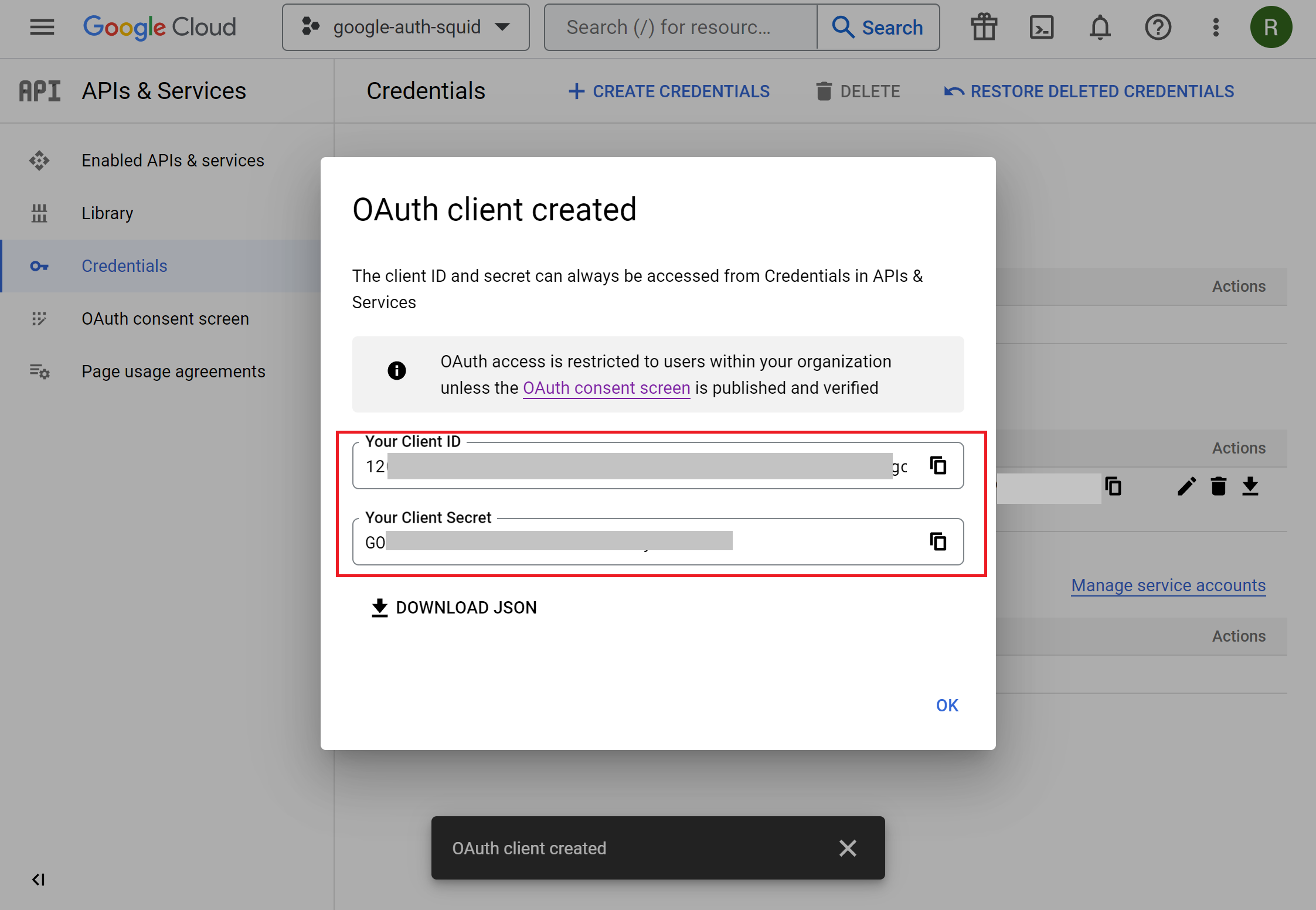Copy Your Client Secret
The image size is (1316, 910).
click(x=938, y=541)
